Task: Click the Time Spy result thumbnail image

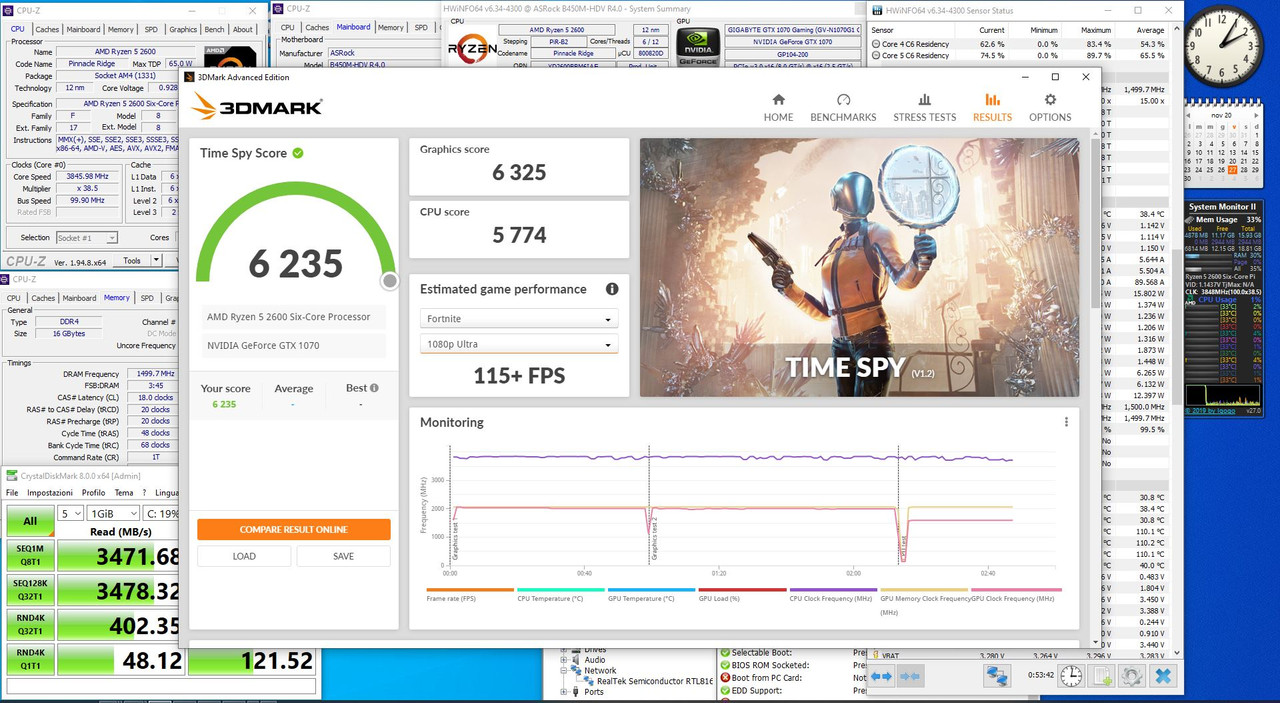Action: pos(859,267)
